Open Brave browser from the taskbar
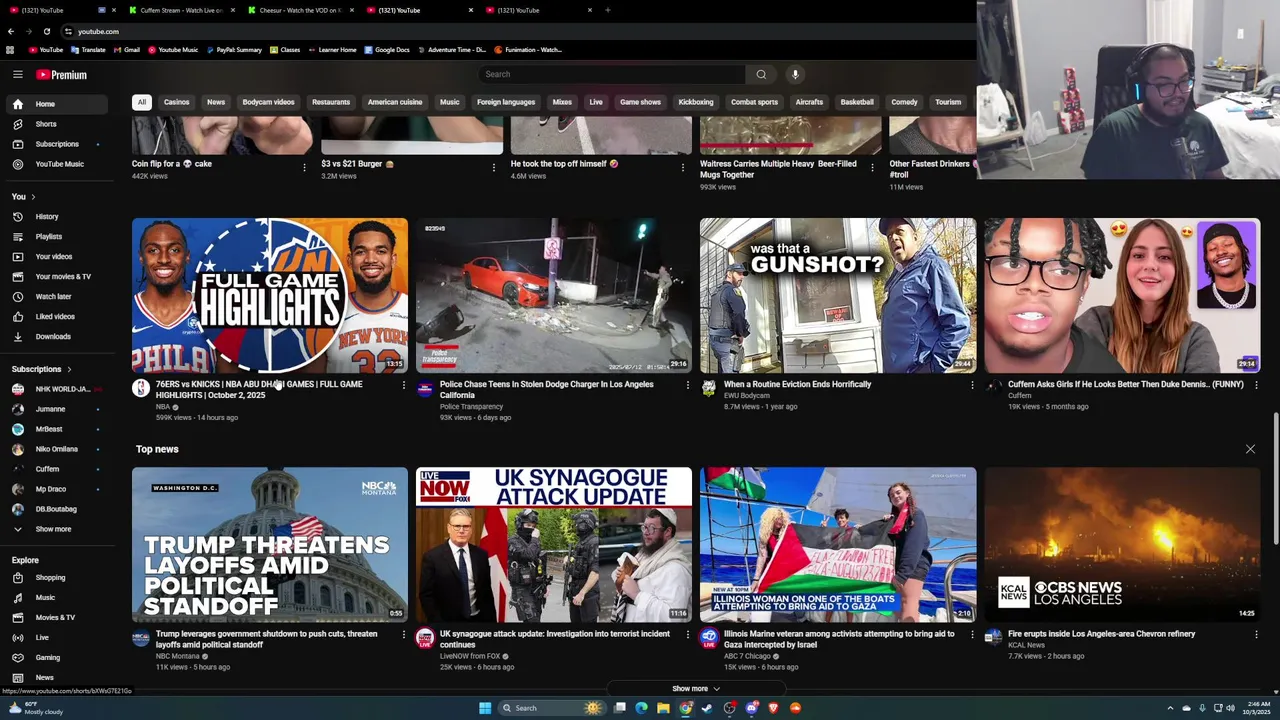This screenshot has height=720, width=1280. 773,708
